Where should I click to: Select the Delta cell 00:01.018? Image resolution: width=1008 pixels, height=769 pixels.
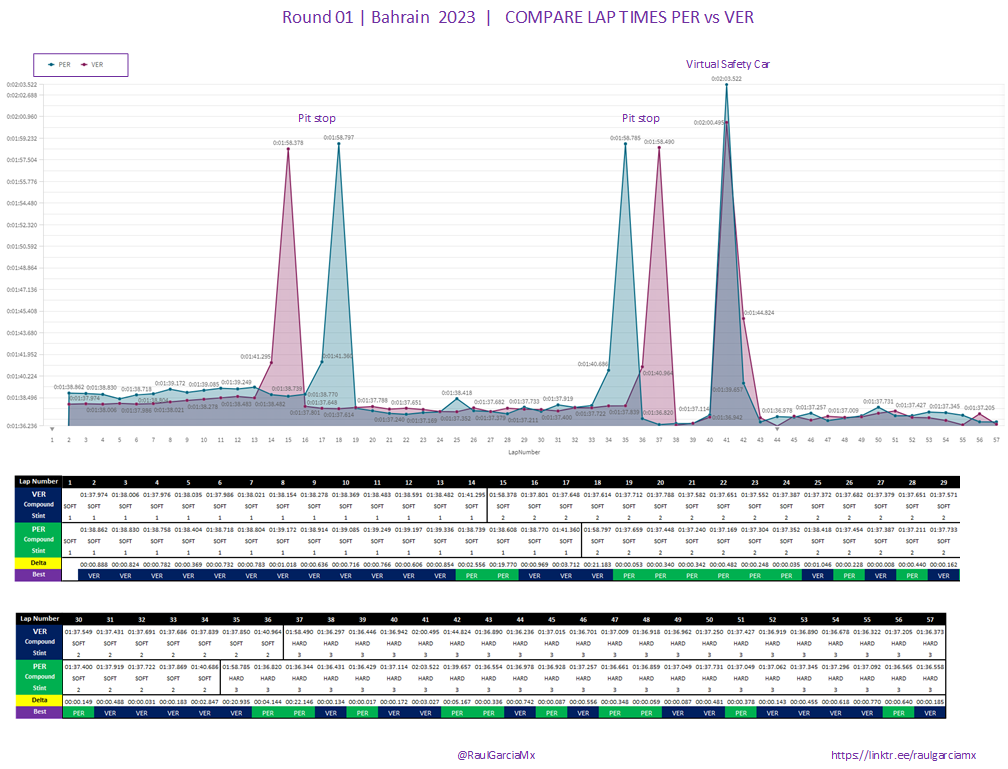283,565
